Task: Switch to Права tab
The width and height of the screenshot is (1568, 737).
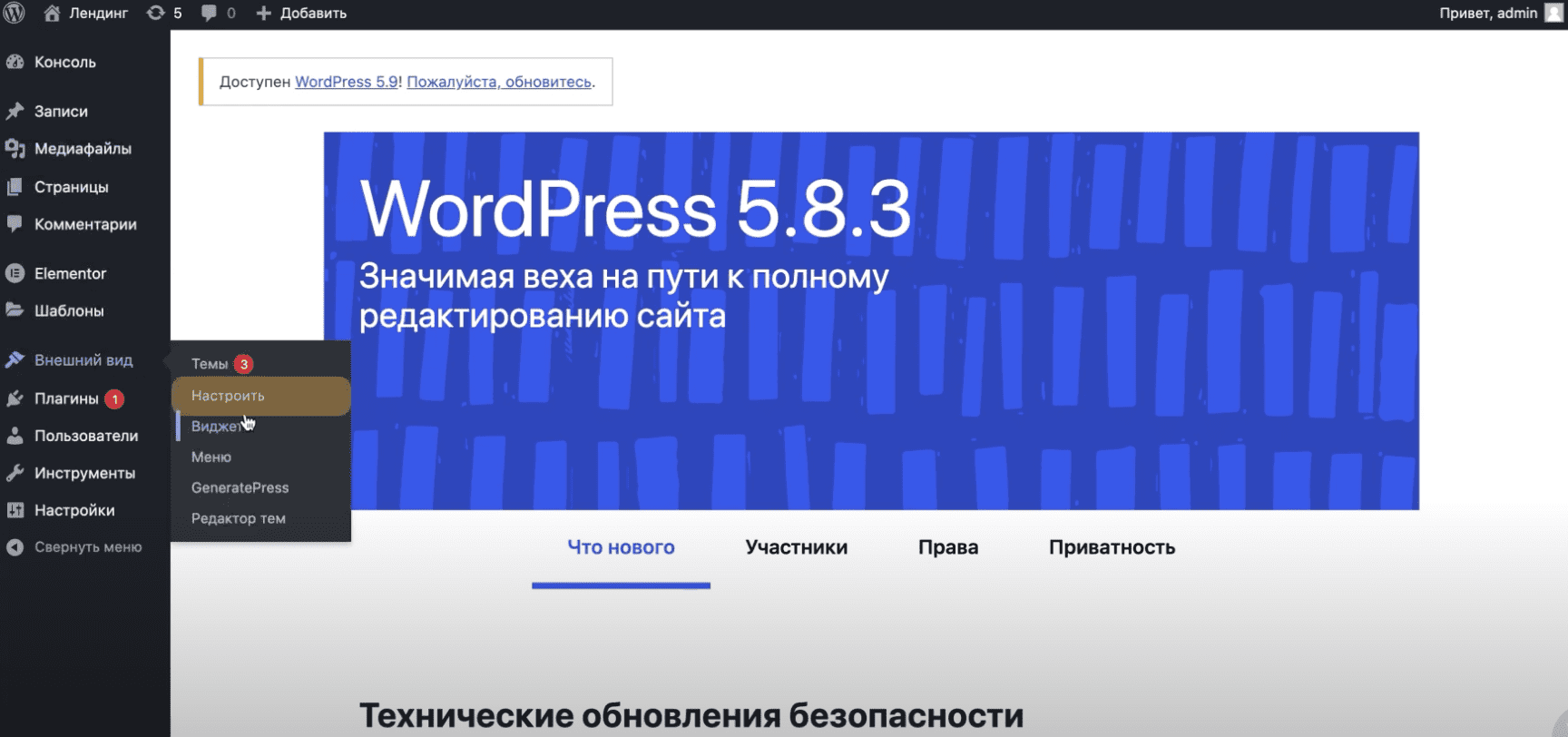Action: (x=948, y=547)
